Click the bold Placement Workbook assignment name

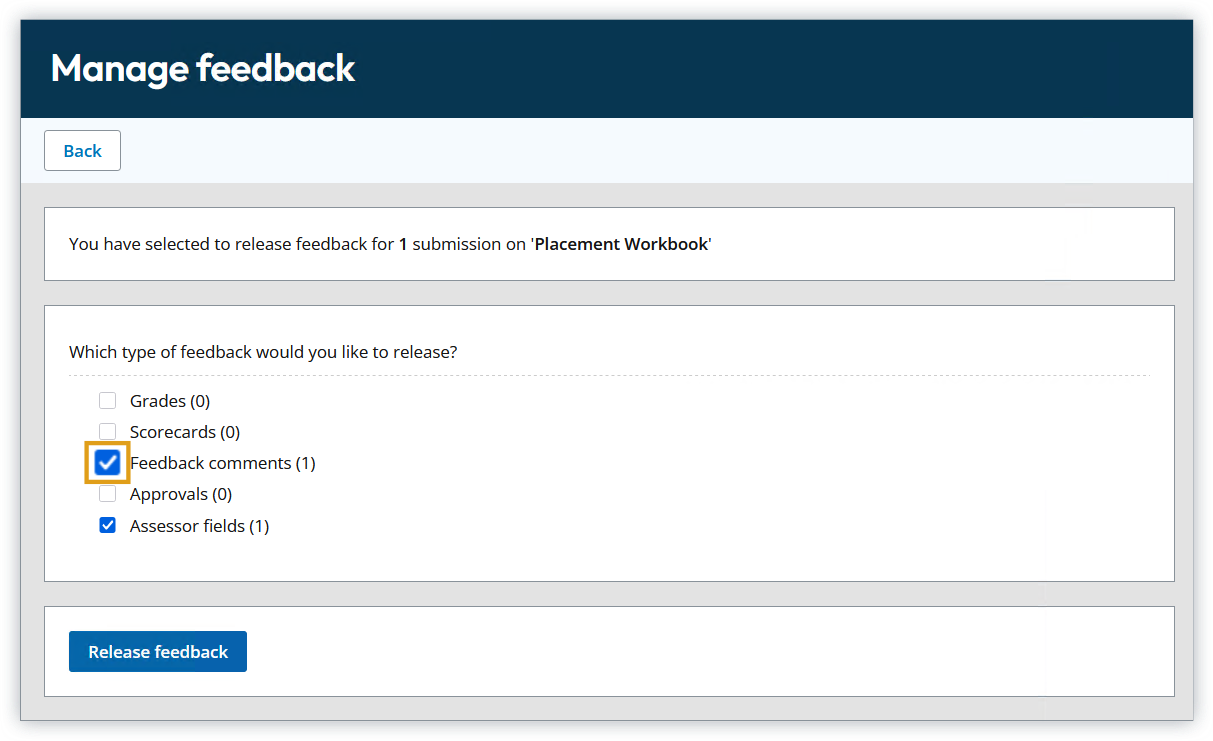click(x=621, y=244)
